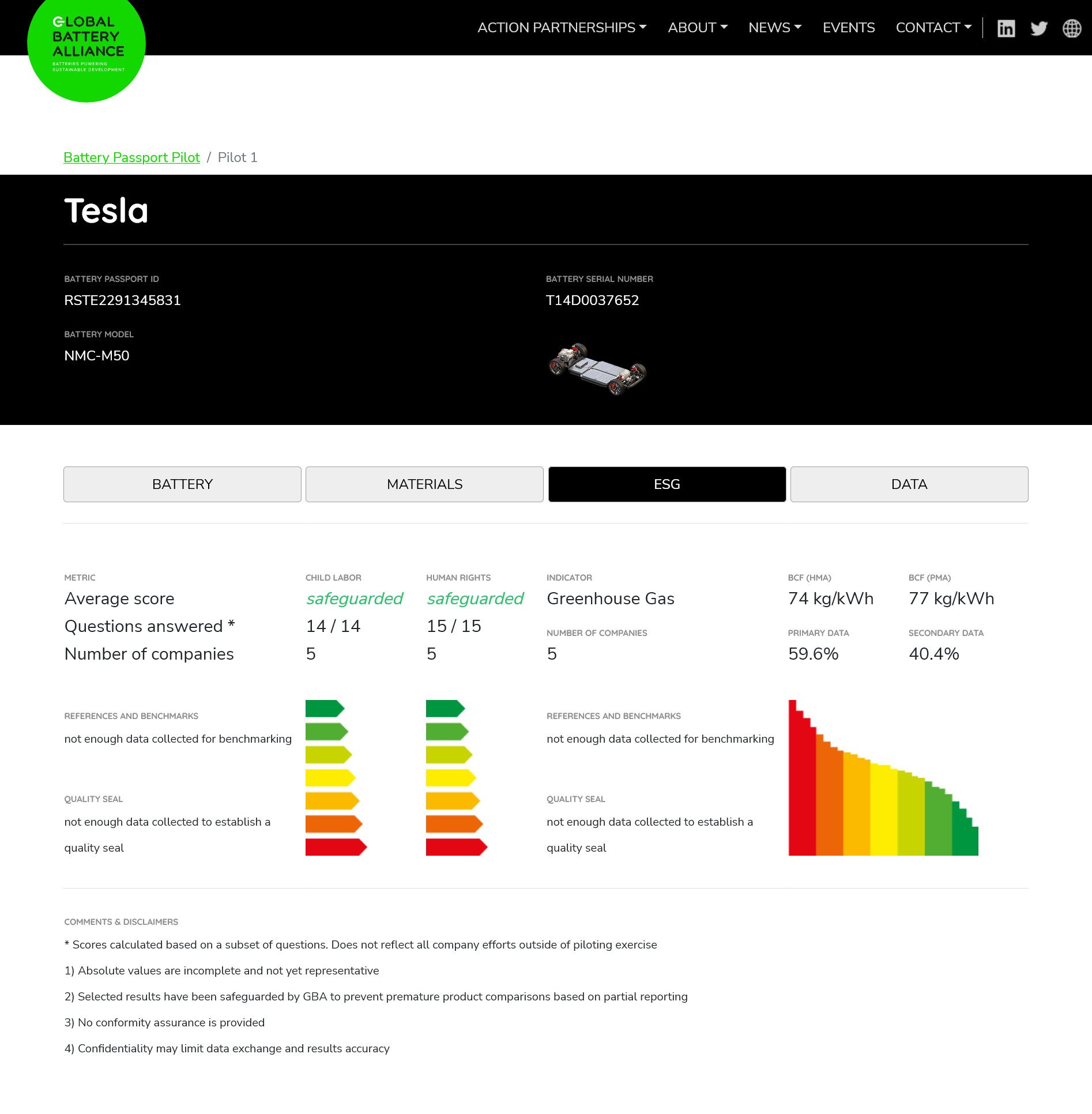
Task: Click the '15 / 15' questions answered value
Action: coord(454,626)
